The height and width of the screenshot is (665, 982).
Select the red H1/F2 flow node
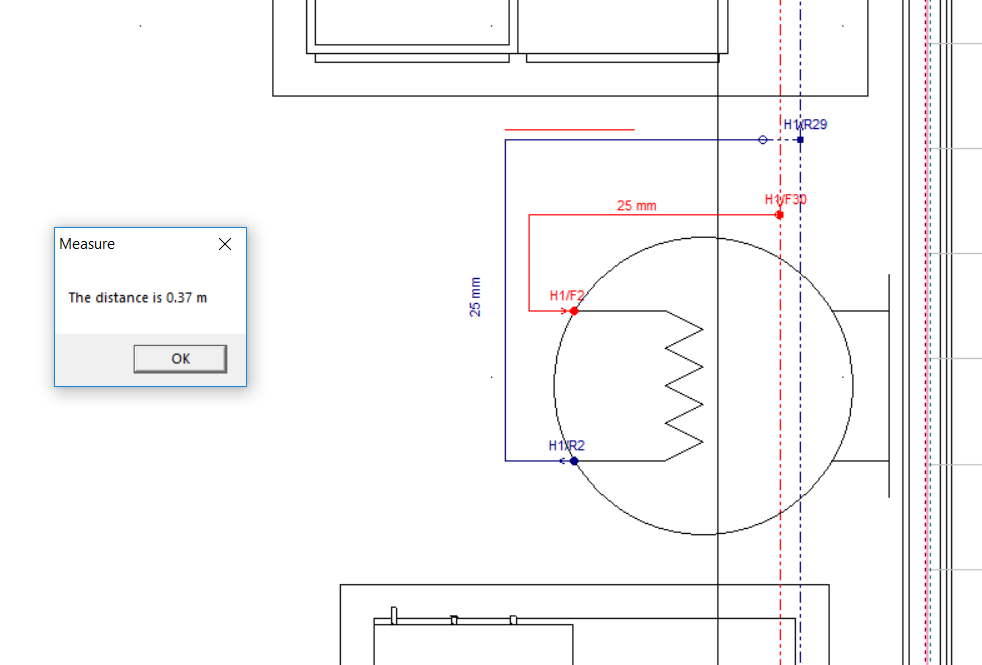click(574, 311)
